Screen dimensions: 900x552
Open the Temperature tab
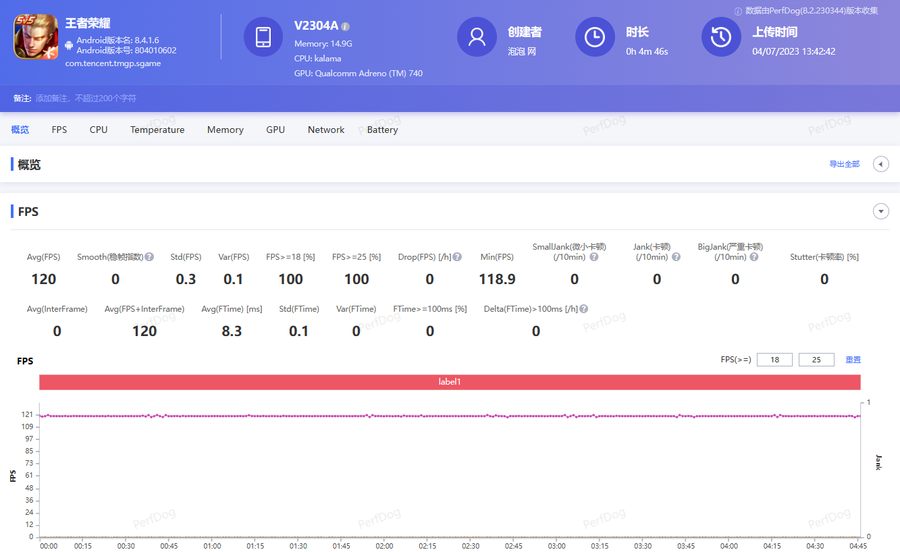[x=157, y=130]
